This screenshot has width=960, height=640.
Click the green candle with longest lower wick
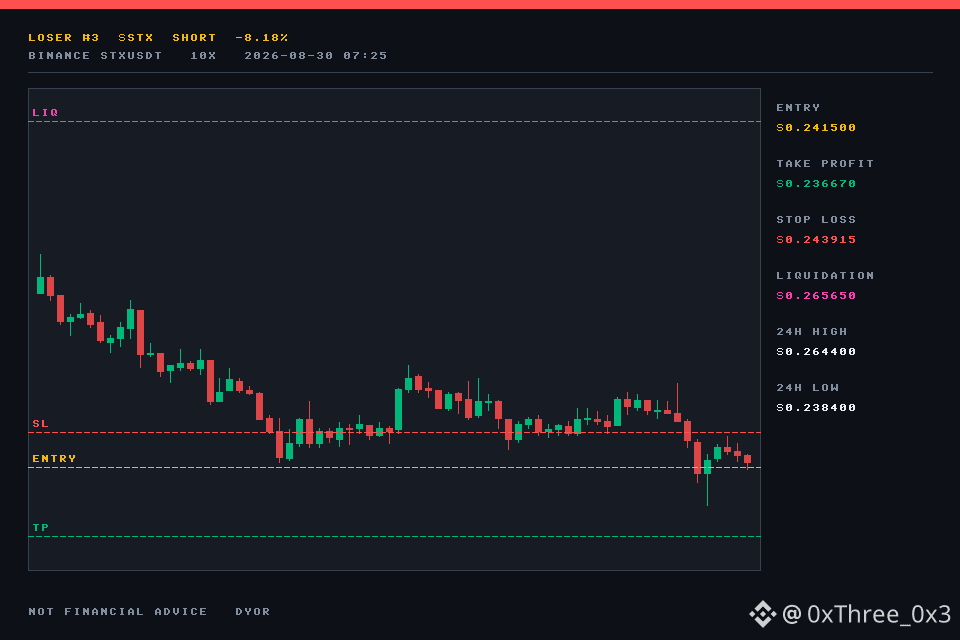(x=707, y=467)
